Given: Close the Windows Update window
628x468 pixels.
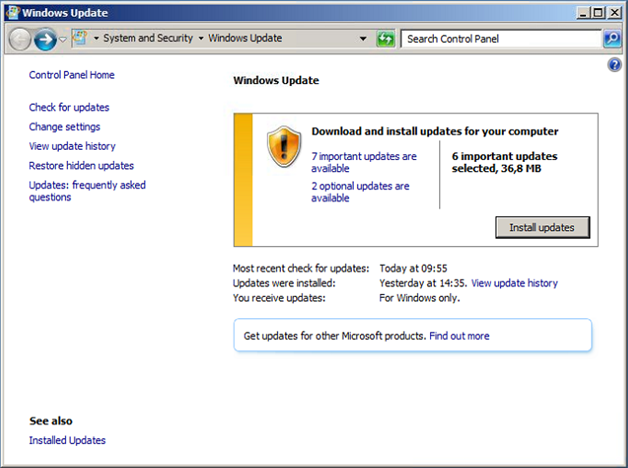Looking at the screenshot, I should [614, 13].
